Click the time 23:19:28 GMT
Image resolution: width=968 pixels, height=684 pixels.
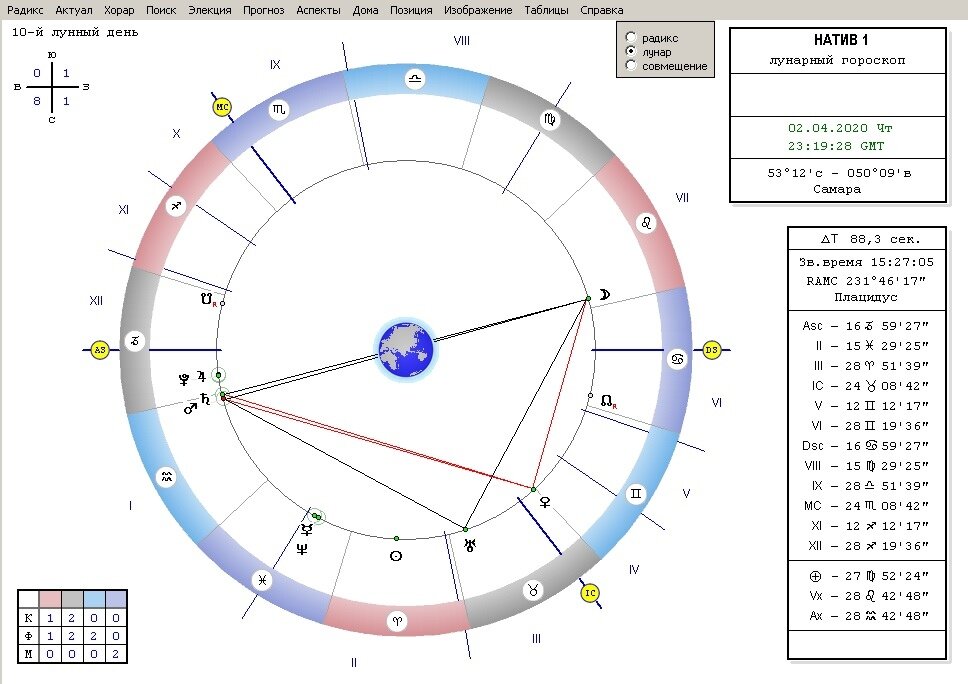click(x=836, y=146)
